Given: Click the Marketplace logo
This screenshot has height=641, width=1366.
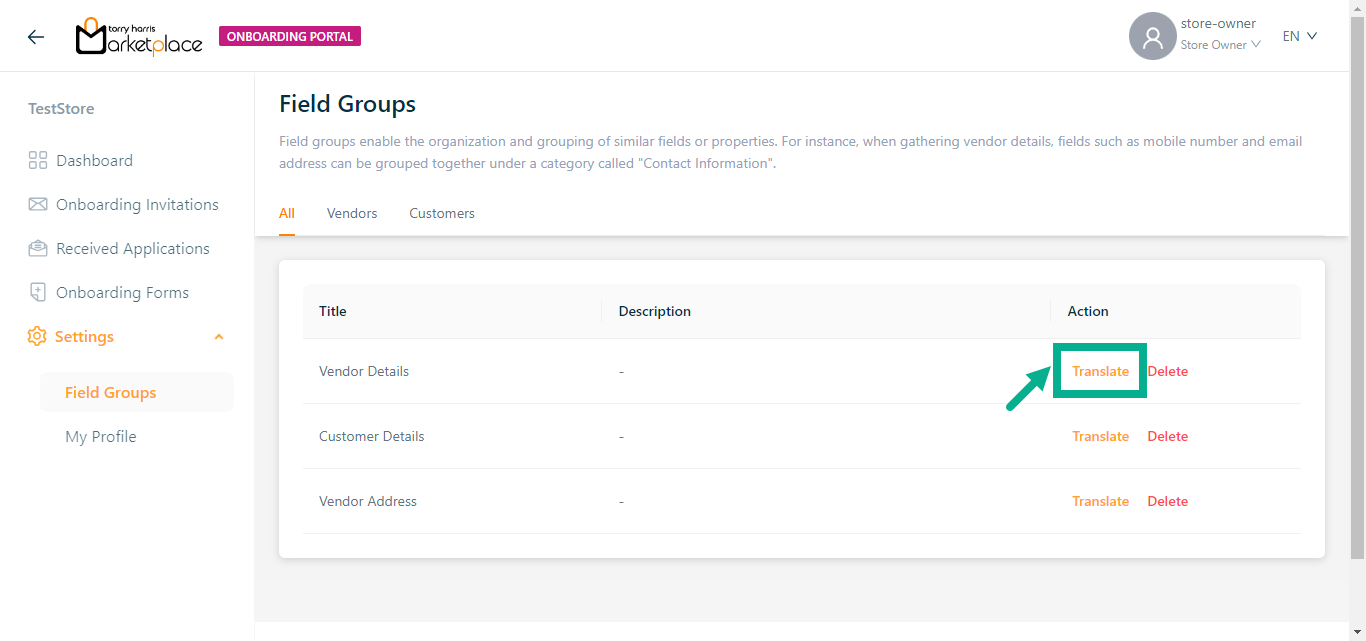Looking at the screenshot, I should pos(139,37).
